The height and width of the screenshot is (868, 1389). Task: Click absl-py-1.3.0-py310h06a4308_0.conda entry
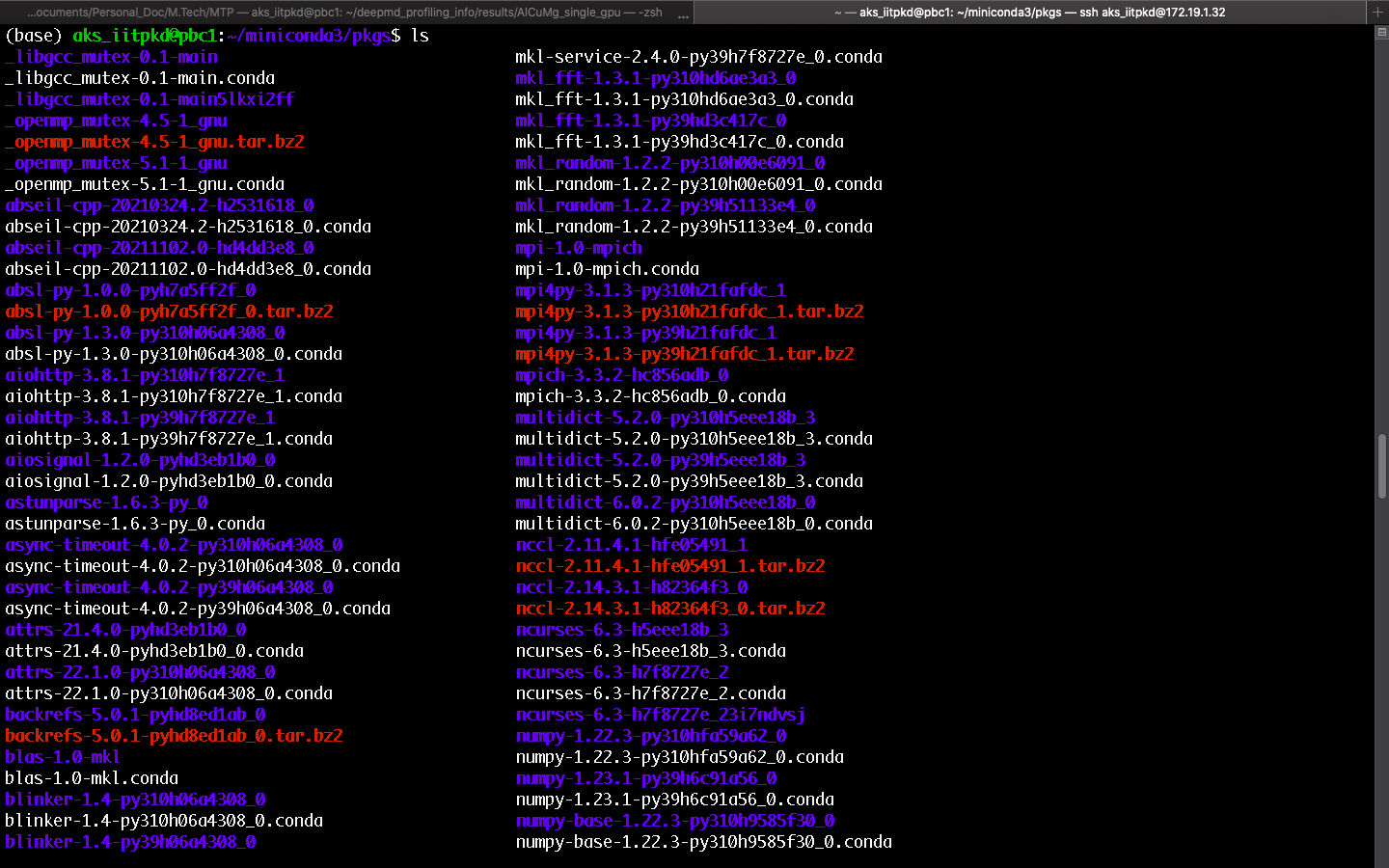point(174,354)
